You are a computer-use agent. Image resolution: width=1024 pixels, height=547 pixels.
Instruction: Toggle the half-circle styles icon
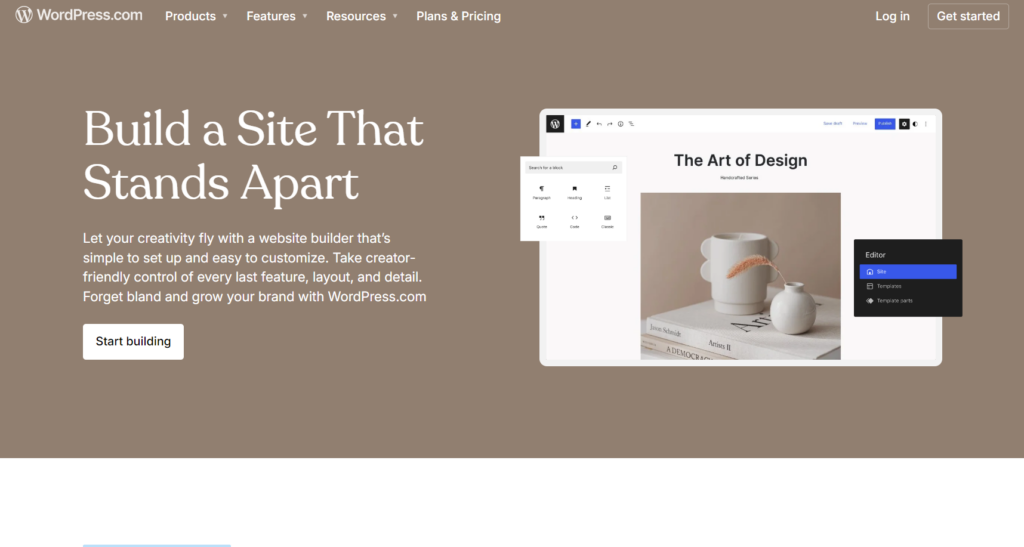915,123
